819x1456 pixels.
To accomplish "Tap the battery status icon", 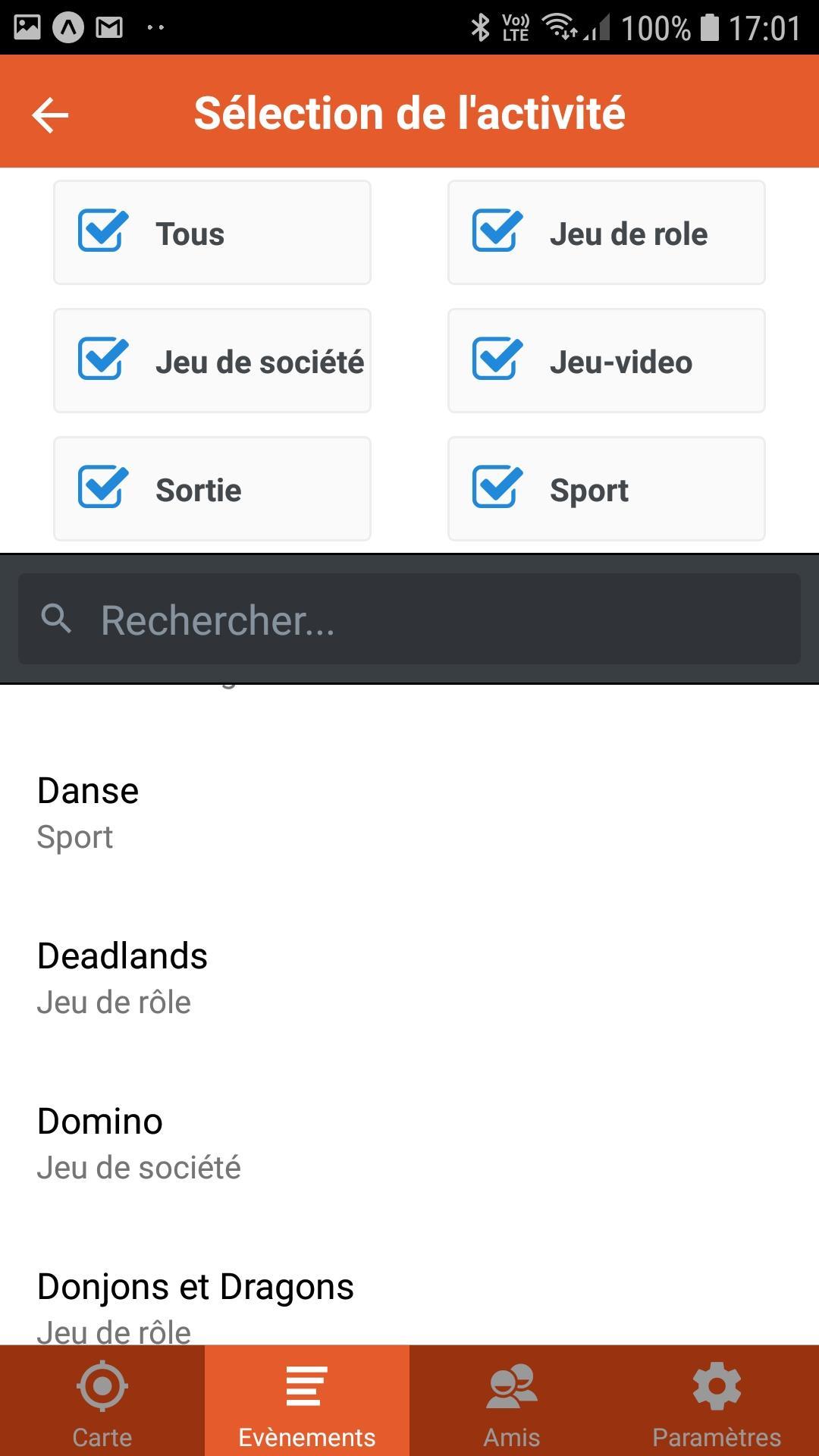I will [x=709, y=28].
